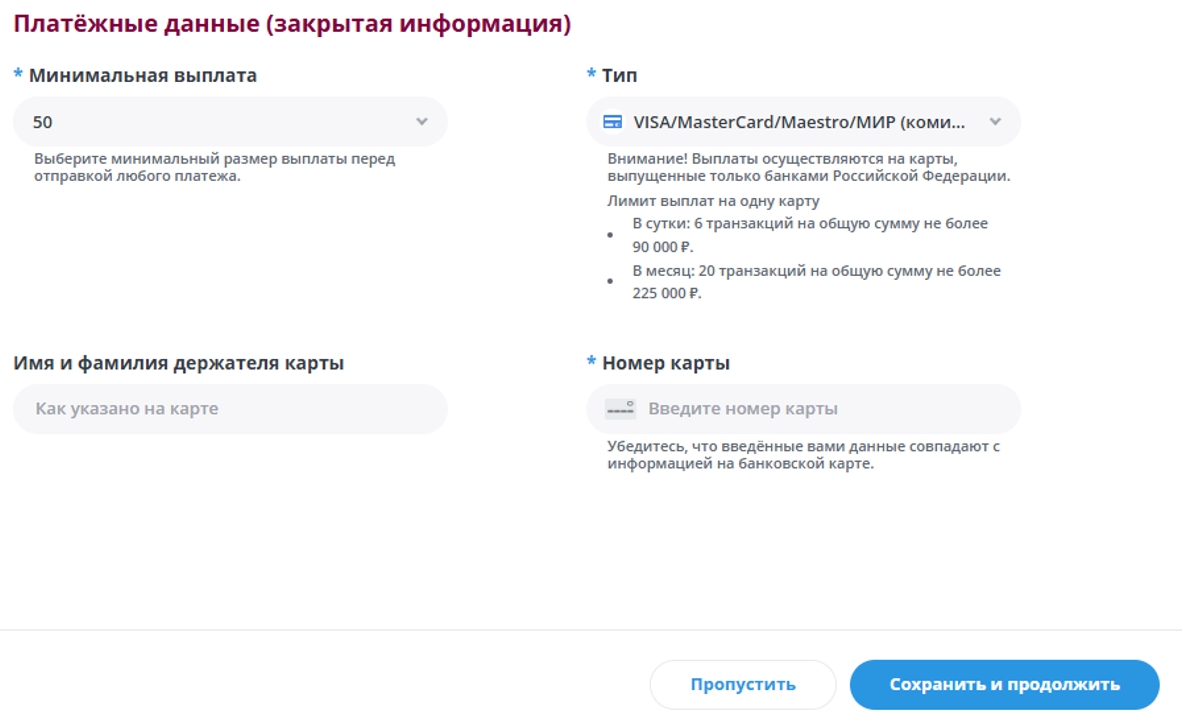Click the Выберите минимальный размер выплаты hint
The height and width of the screenshot is (718, 1182).
click(214, 167)
